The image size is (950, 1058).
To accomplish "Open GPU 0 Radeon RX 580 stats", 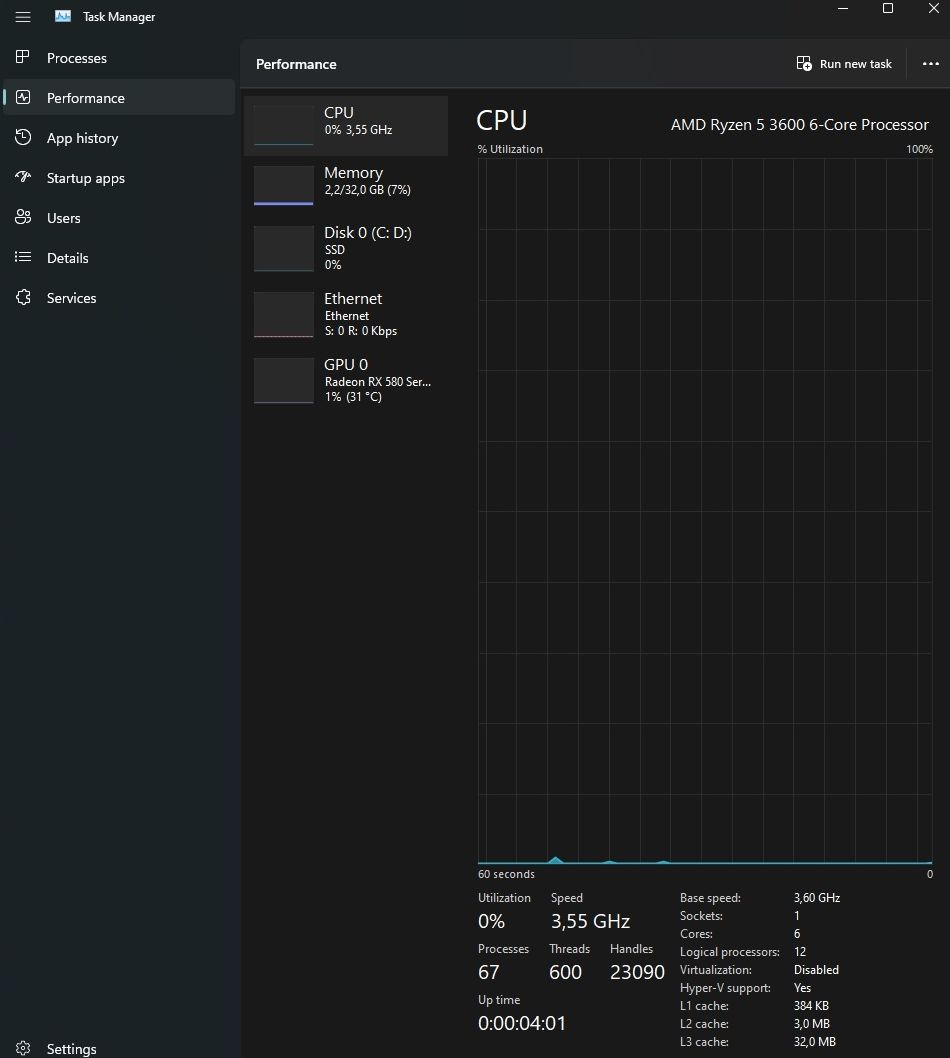I will click(x=345, y=380).
